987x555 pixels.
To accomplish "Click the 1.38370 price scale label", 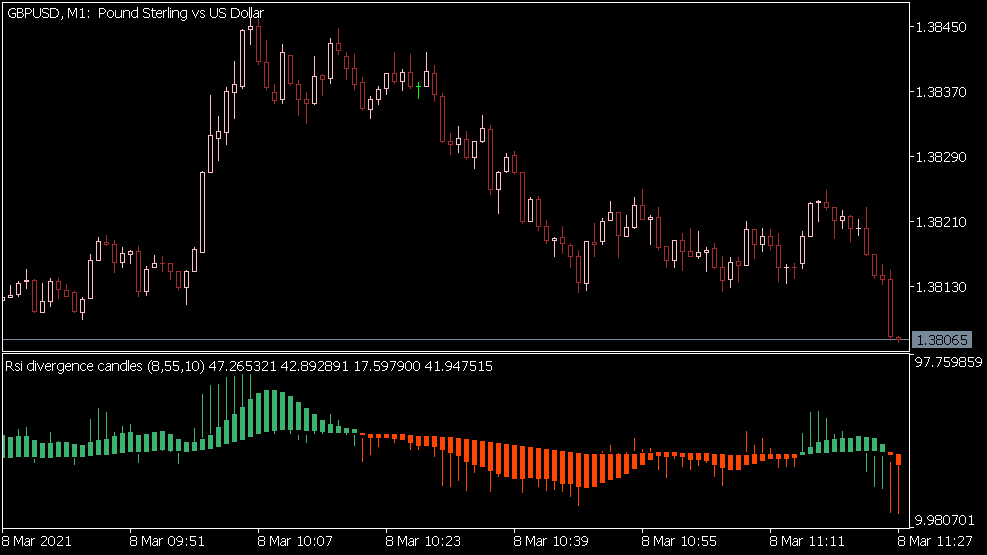I will tap(941, 93).
